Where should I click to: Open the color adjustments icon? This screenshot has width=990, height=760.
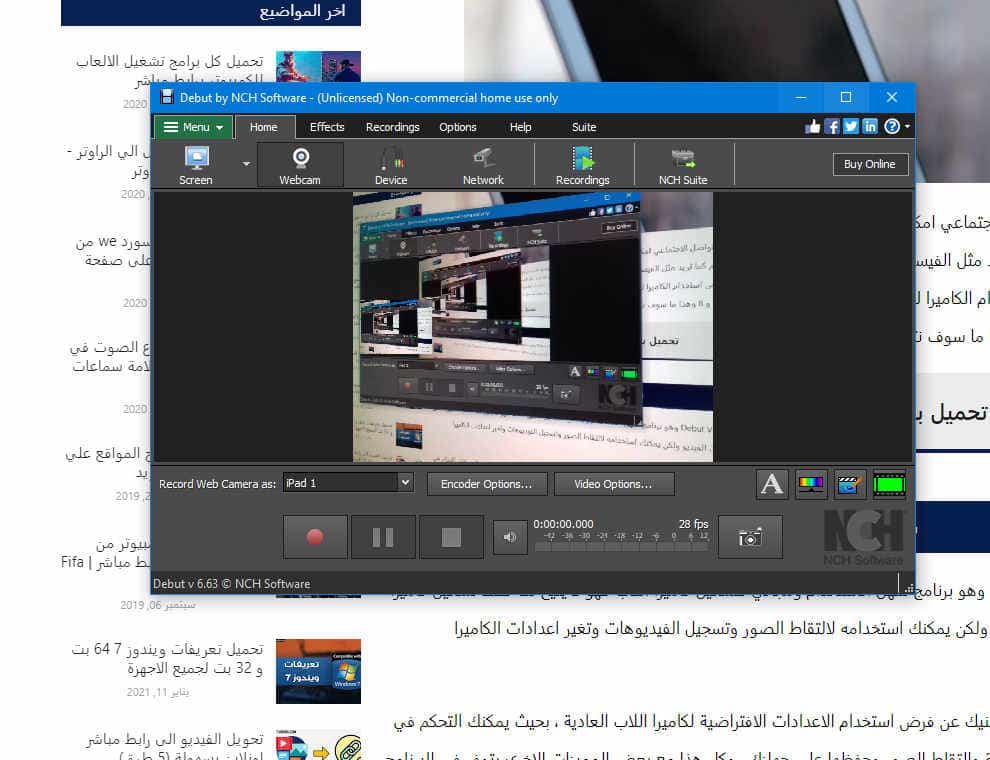click(x=811, y=485)
